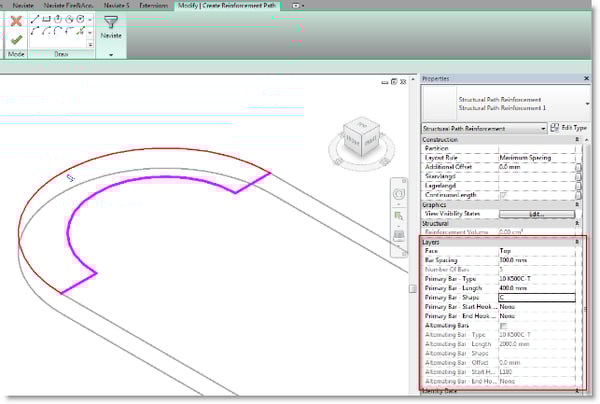Screen dimensions: 600x404
Task: Click the Primary Bar - Length value field
Action: 537,288
